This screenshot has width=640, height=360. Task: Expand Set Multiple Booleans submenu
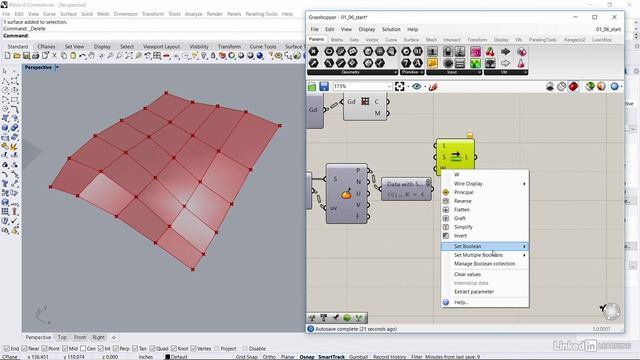tap(485, 255)
